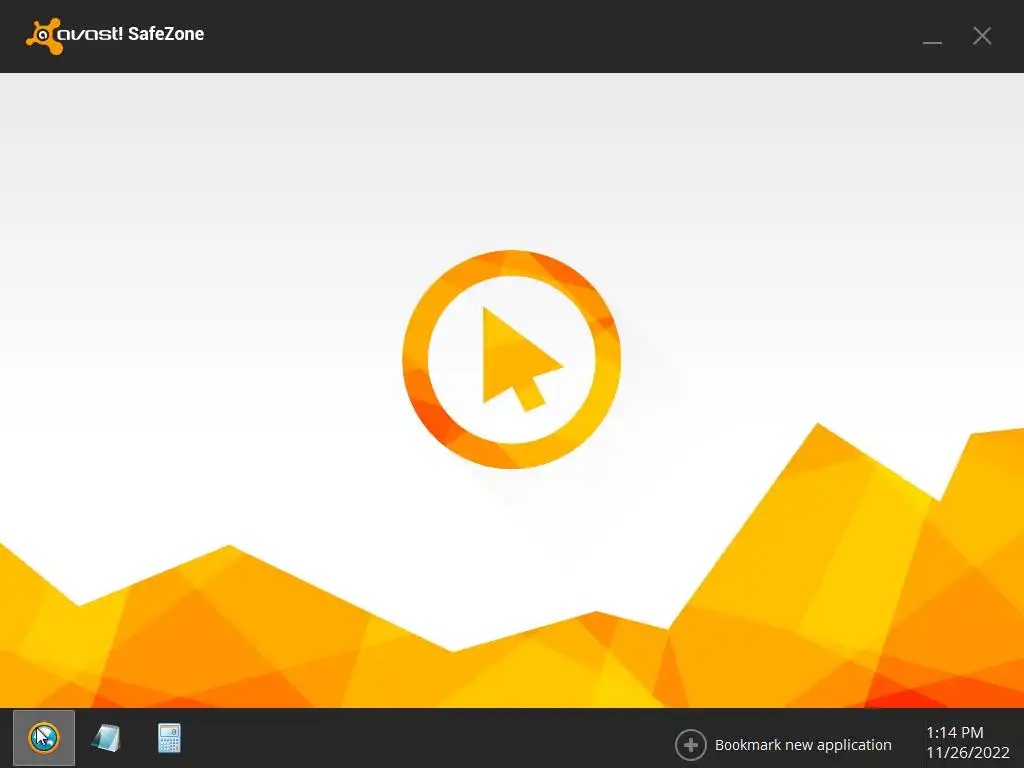Click the plus icon to bookmark an application
Viewport: 1024px width, 768px height.
tap(690, 744)
